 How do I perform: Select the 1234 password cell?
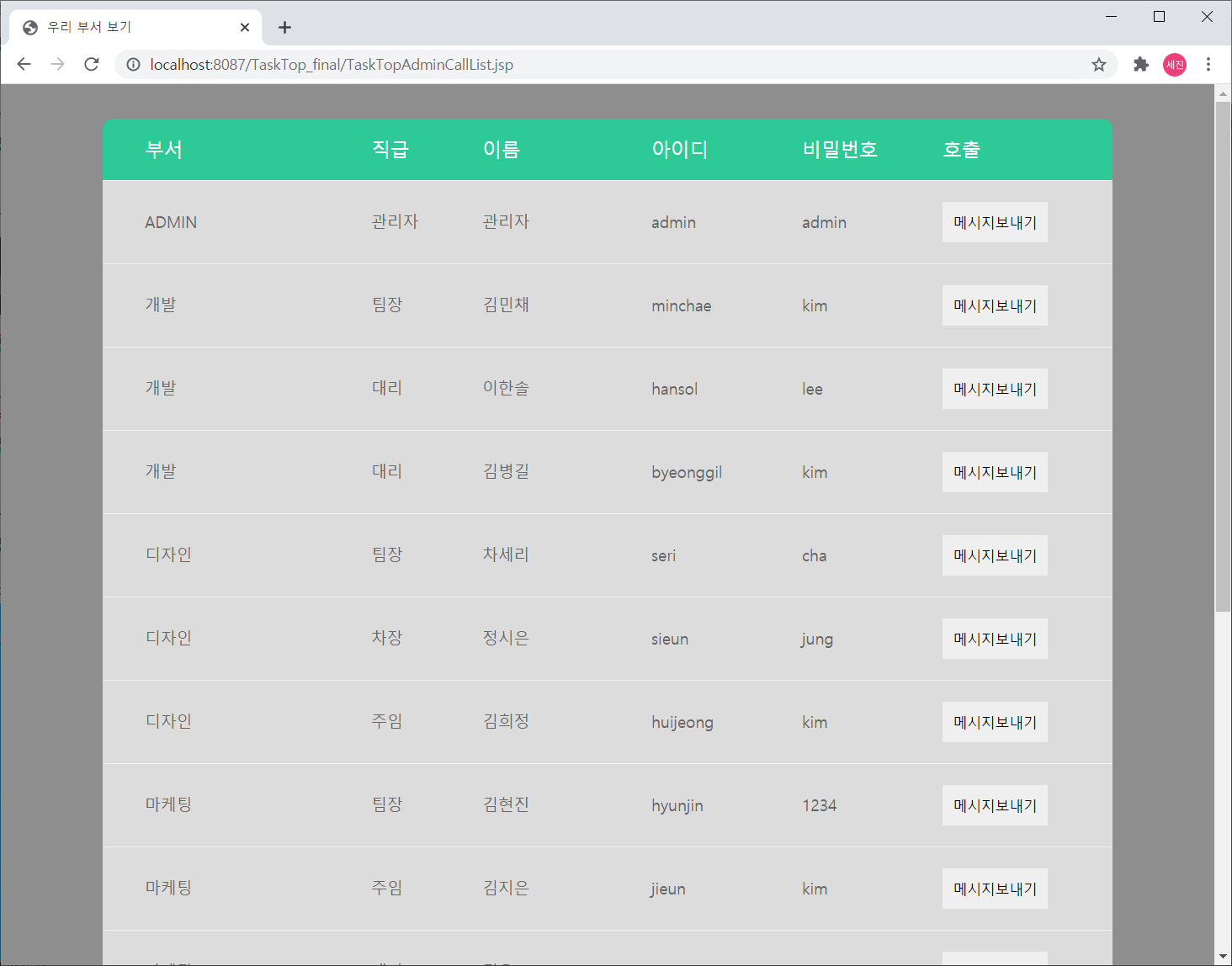coord(819,805)
